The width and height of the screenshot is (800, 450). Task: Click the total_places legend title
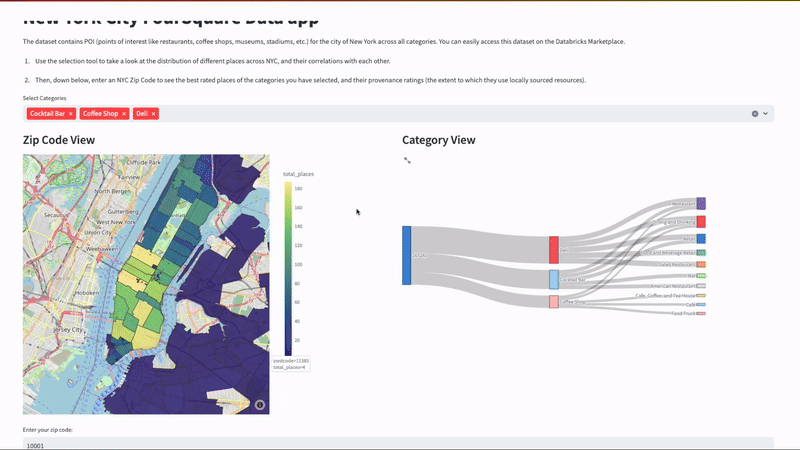pos(298,174)
